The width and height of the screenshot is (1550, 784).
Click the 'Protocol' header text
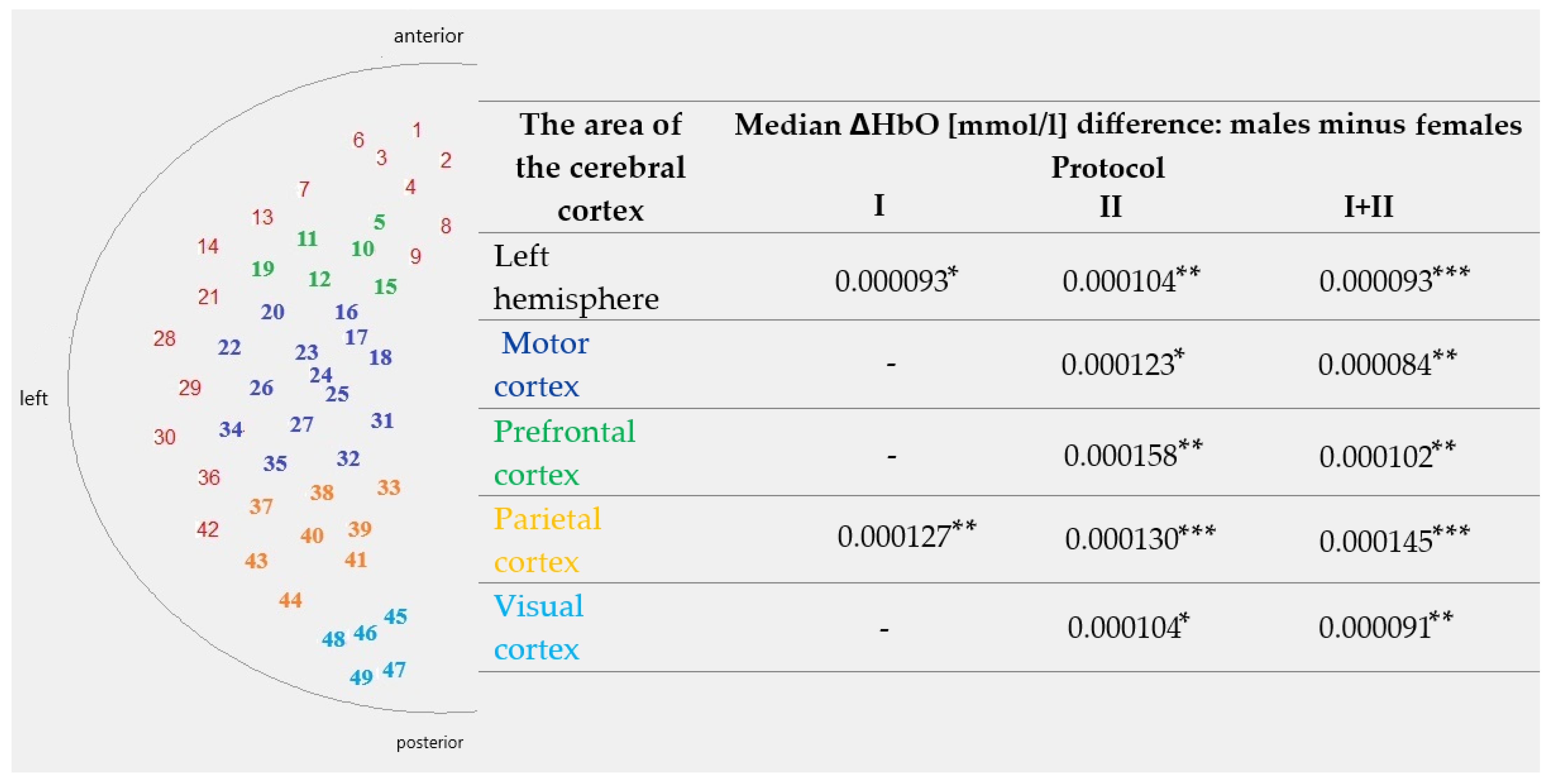click(1108, 167)
